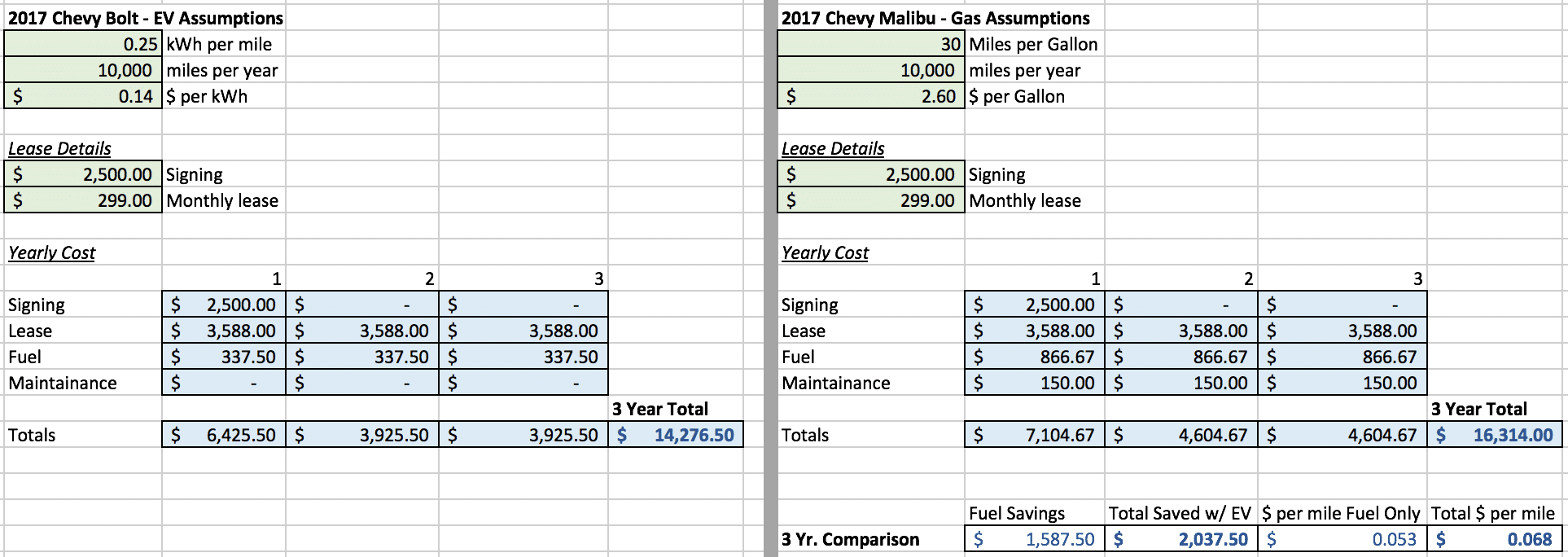The width and height of the screenshot is (1568, 557).
Task: Select the Bolt Signing 2,500.00 lease detail cell
Action: 83,174
